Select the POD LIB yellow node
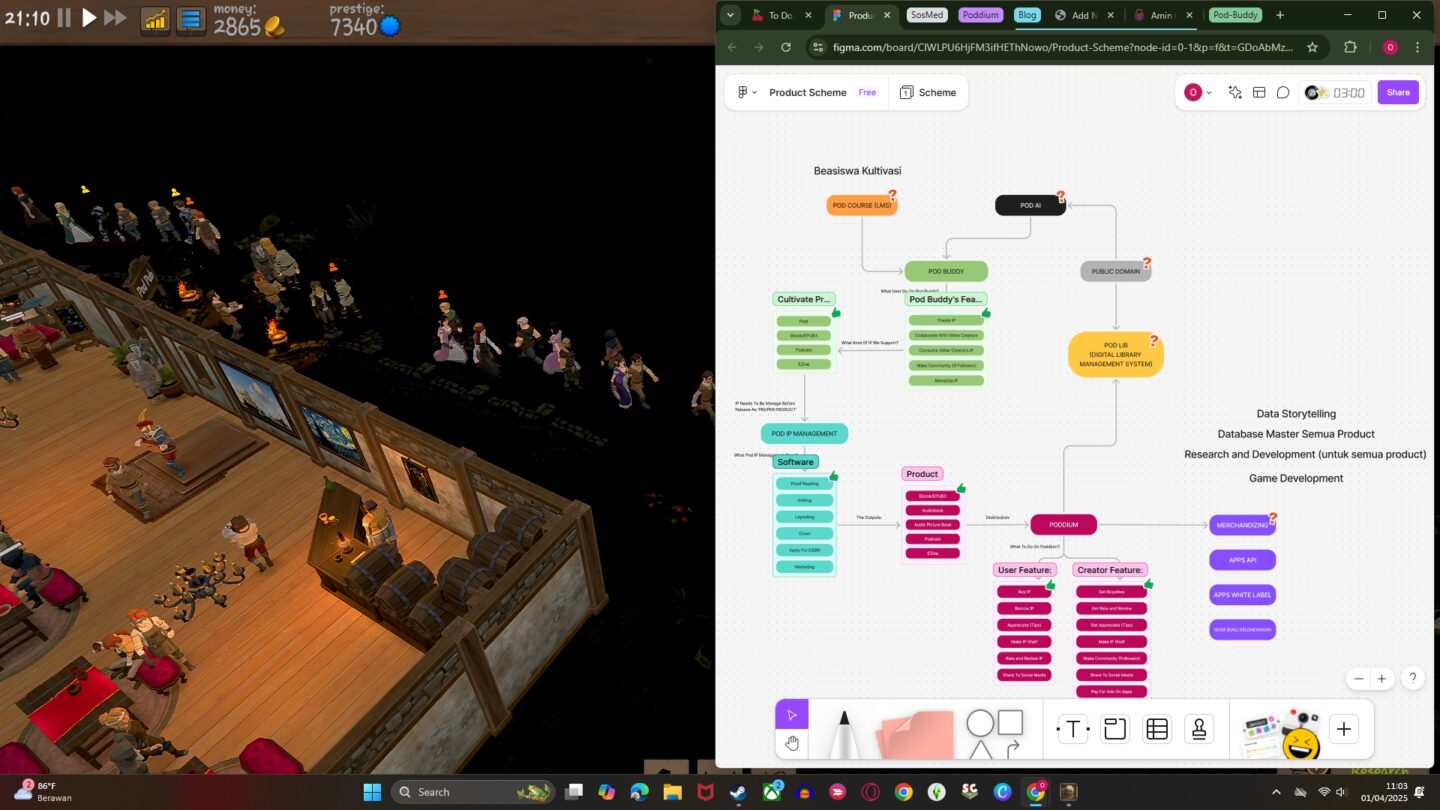This screenshot has width=1440, height=810. [1115, 355]
